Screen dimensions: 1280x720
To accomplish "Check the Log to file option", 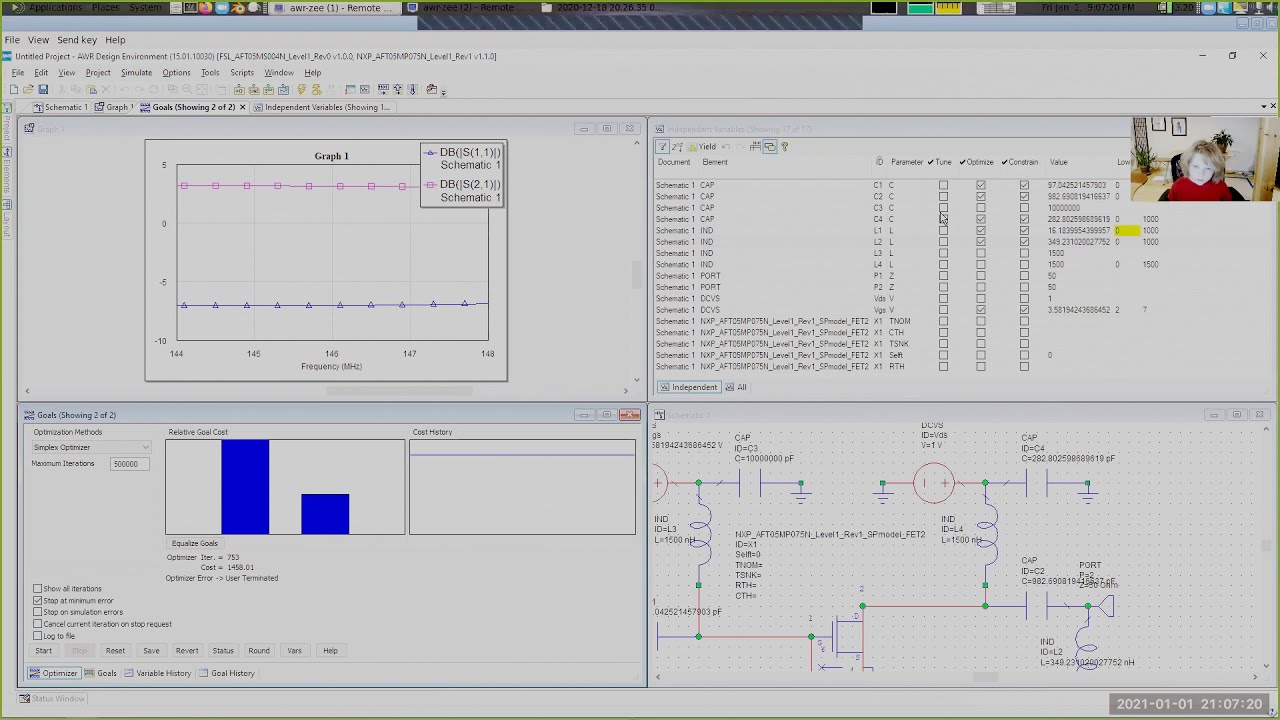I will pyautogui.click(x=38, y=636).
